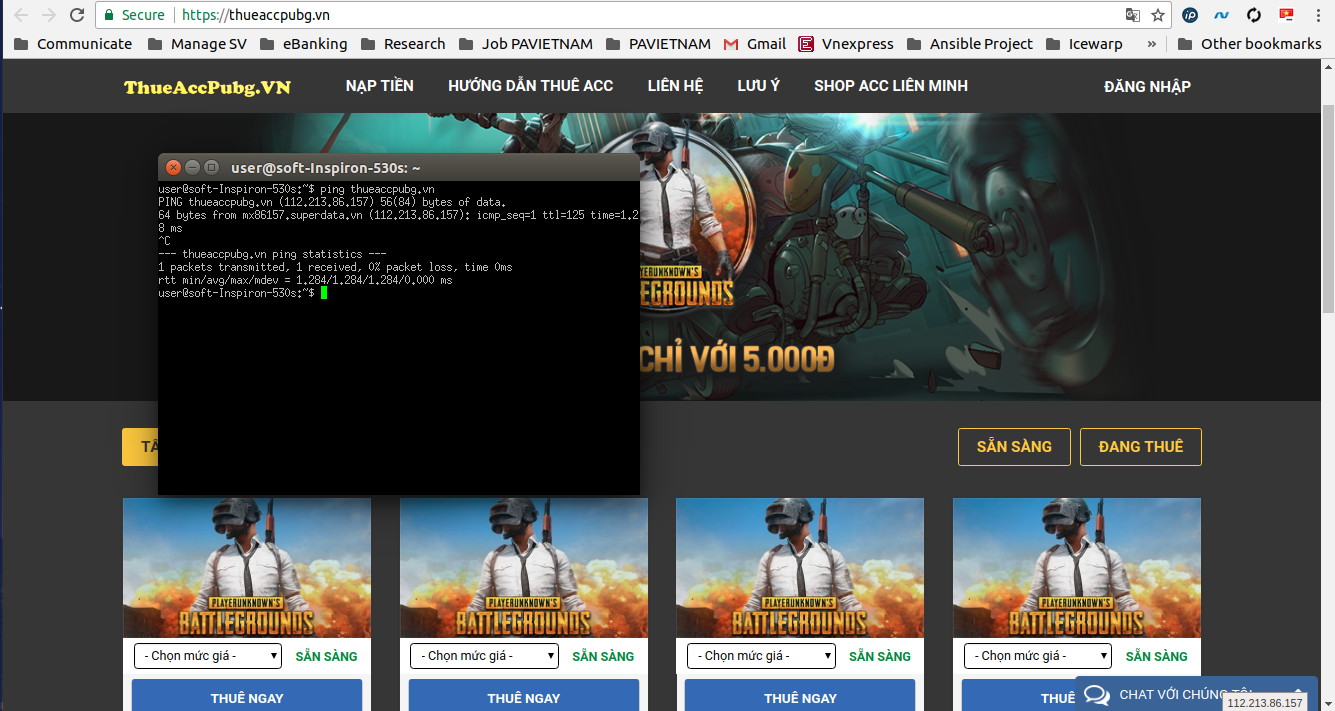The image size is (1335, 711).
Task: Open second card's Chọn mức giá dropdown
Action: (x=484, y=656)
